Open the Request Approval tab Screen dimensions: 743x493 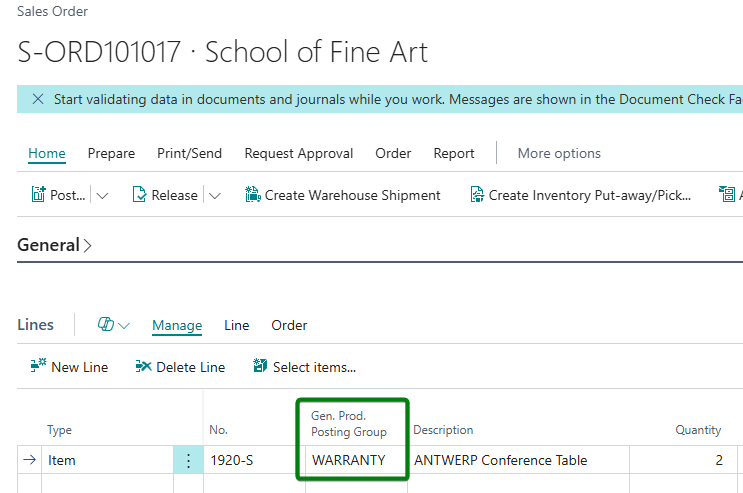coord(299,153)
